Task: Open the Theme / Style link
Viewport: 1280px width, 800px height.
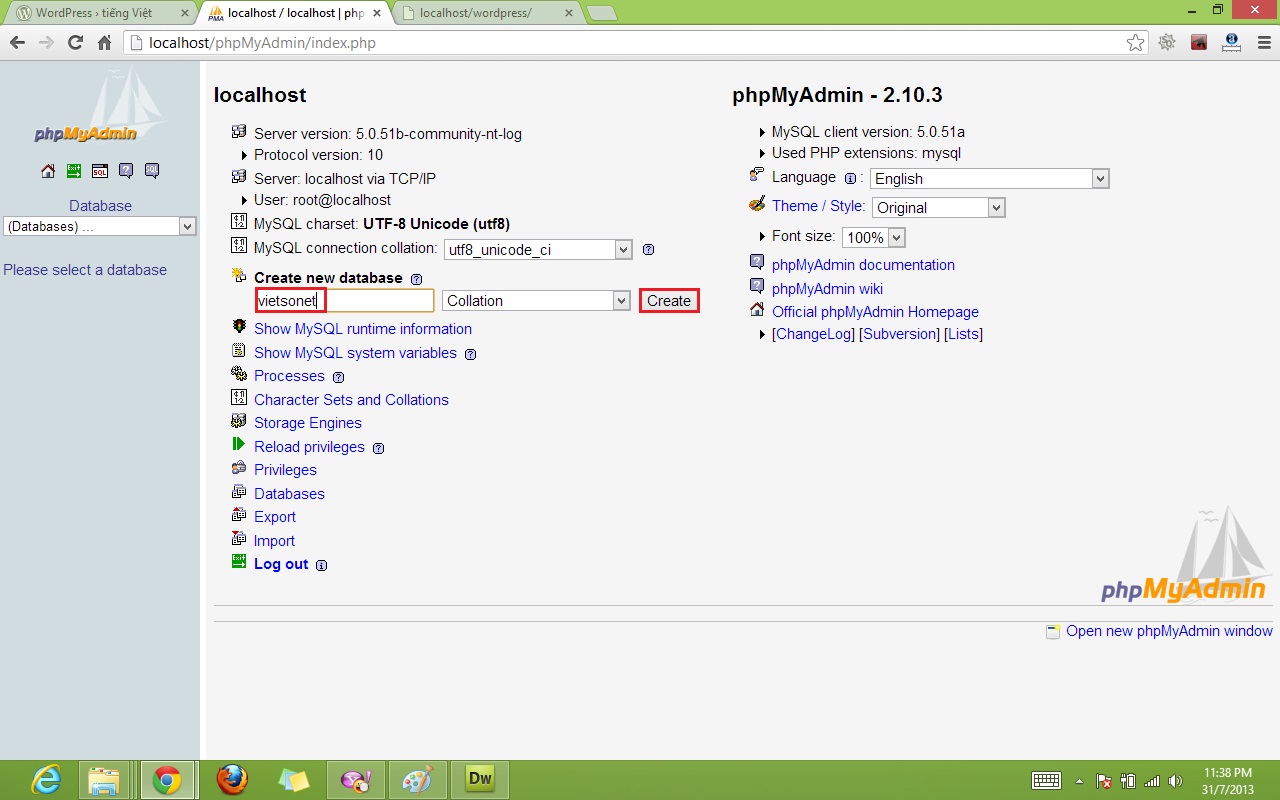Action: 818,206
